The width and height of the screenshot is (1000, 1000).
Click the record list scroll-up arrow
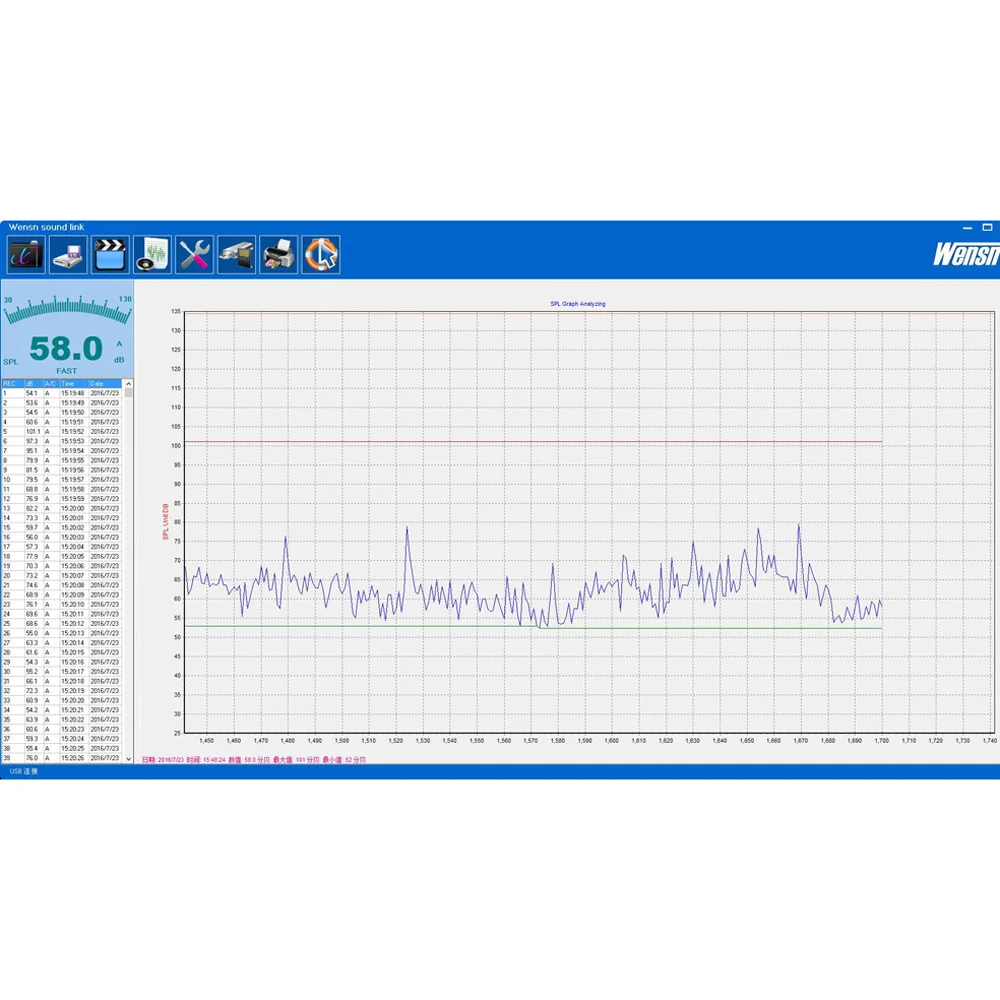tap(129, 384)
